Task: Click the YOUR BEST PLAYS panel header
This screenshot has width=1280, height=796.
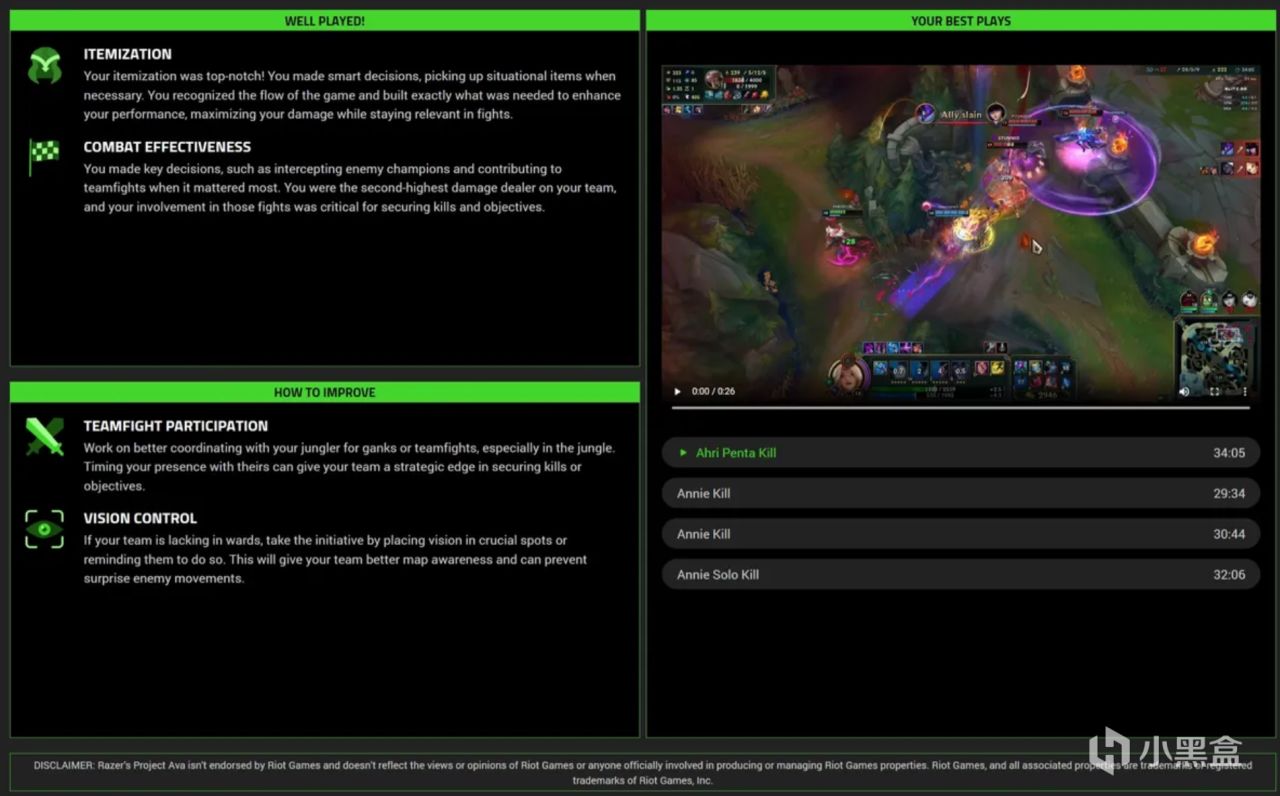Action: coord(961,20)
